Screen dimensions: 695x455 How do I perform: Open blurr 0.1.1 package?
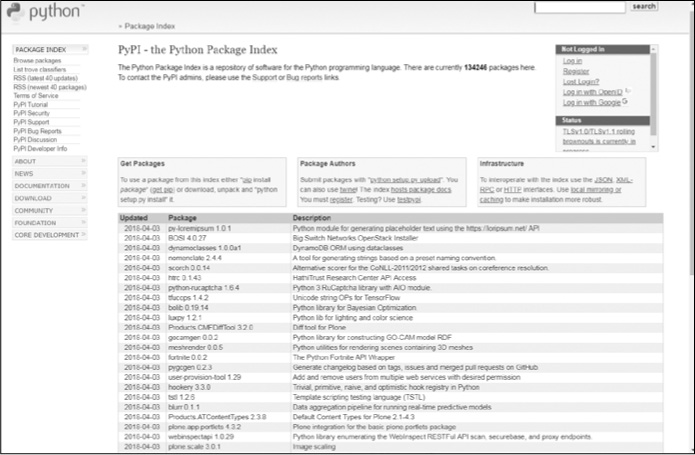point(184,407)
